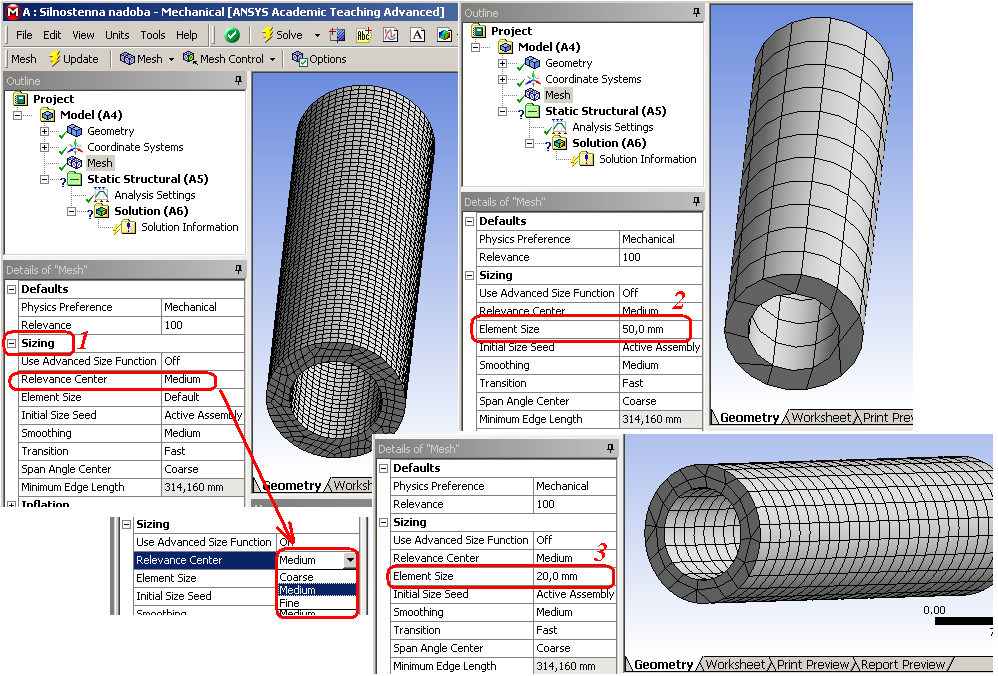Collapse Solution (A6) in upper-right Outline
Screen dimensions: 998x676
click(529, 143)
